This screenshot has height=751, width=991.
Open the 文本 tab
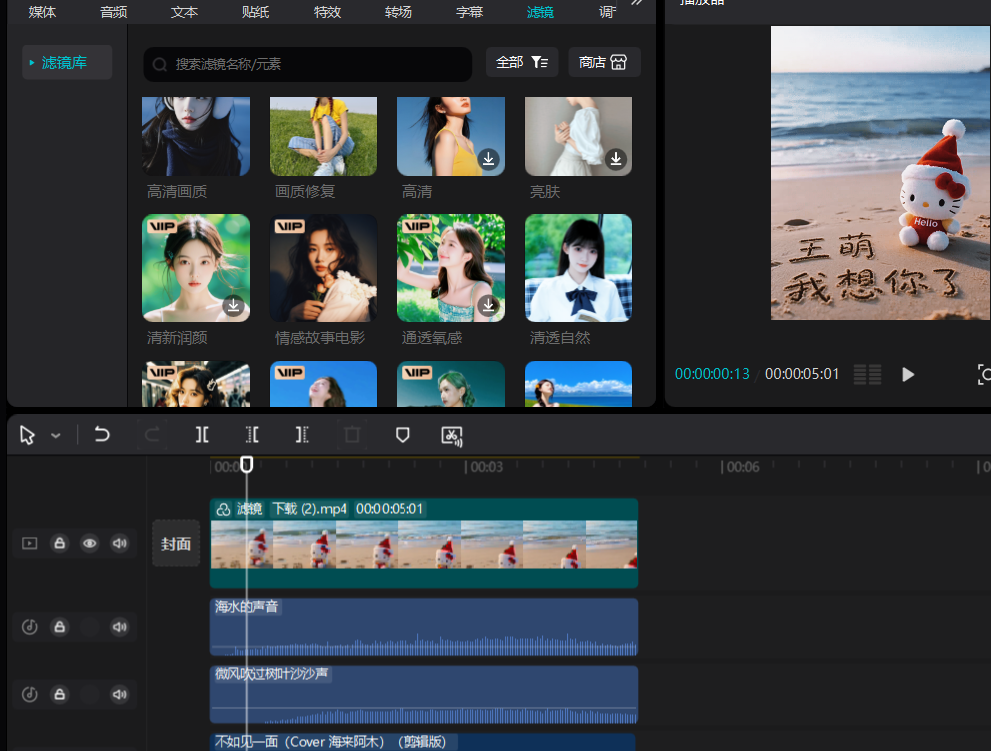coord(184,11)
